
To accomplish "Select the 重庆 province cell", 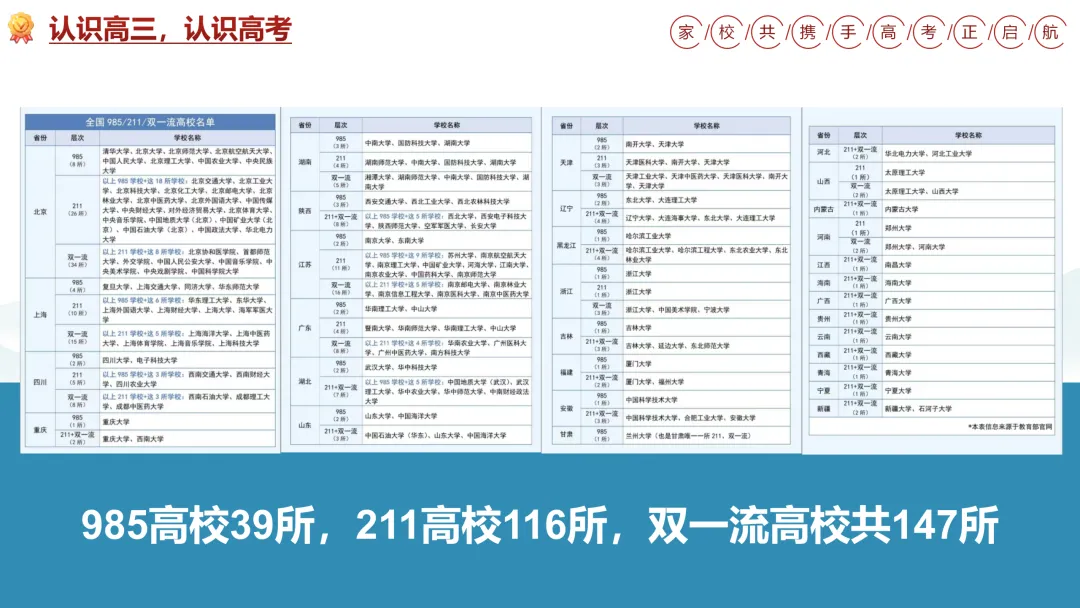I will 41,430.
